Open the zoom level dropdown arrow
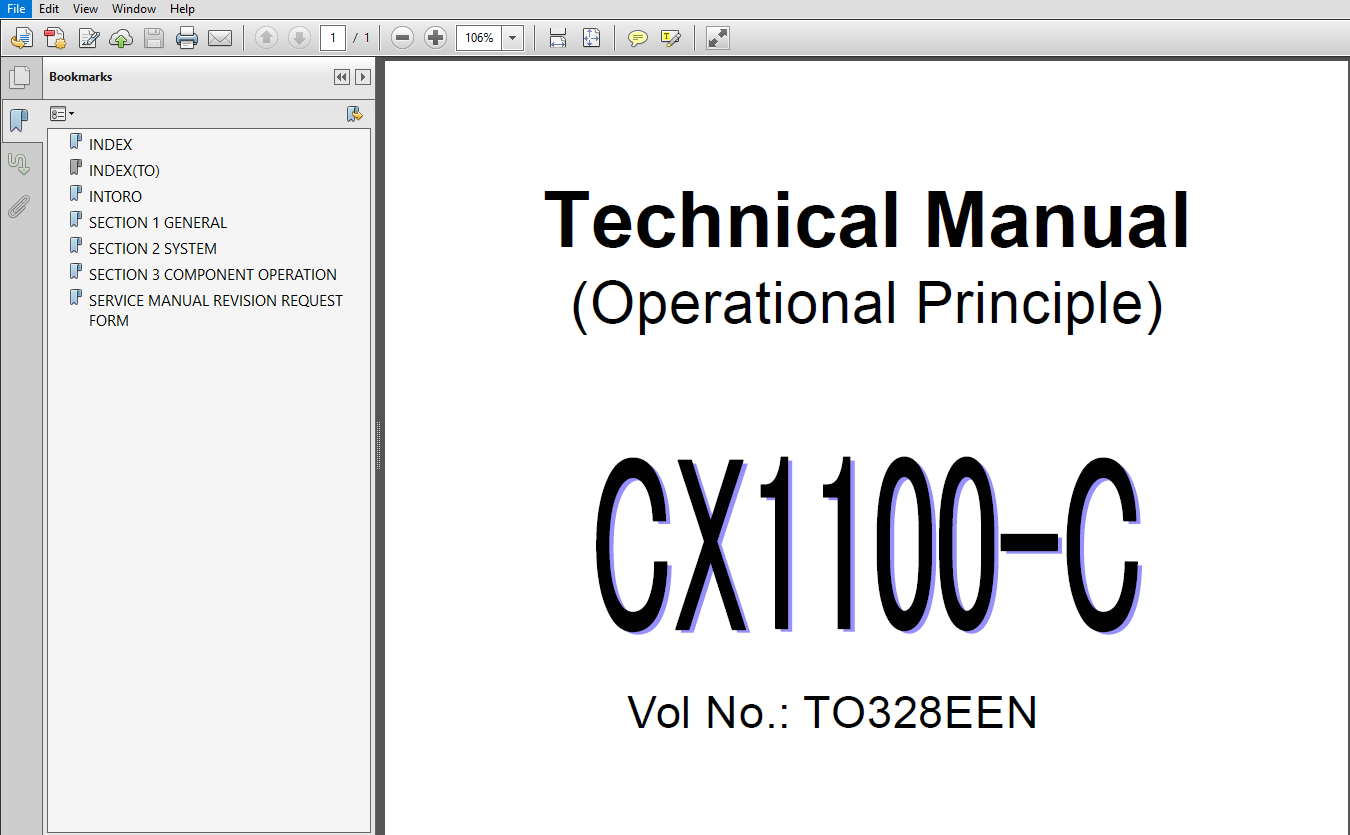Viewport: 1350px width, 835px height. pos(513,38)
